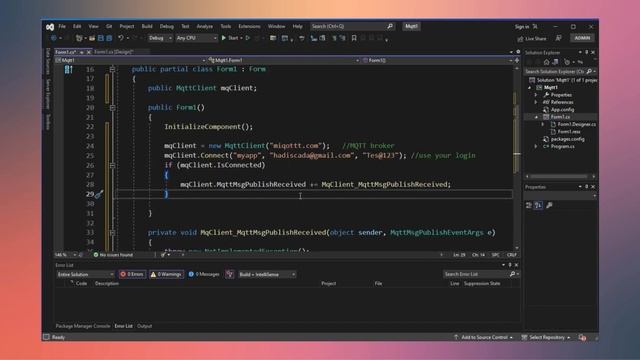The width and height of the screenshot is (640, 360).
Task: Click the feedback icon beside Live Share
Action: tap(558, 38)
